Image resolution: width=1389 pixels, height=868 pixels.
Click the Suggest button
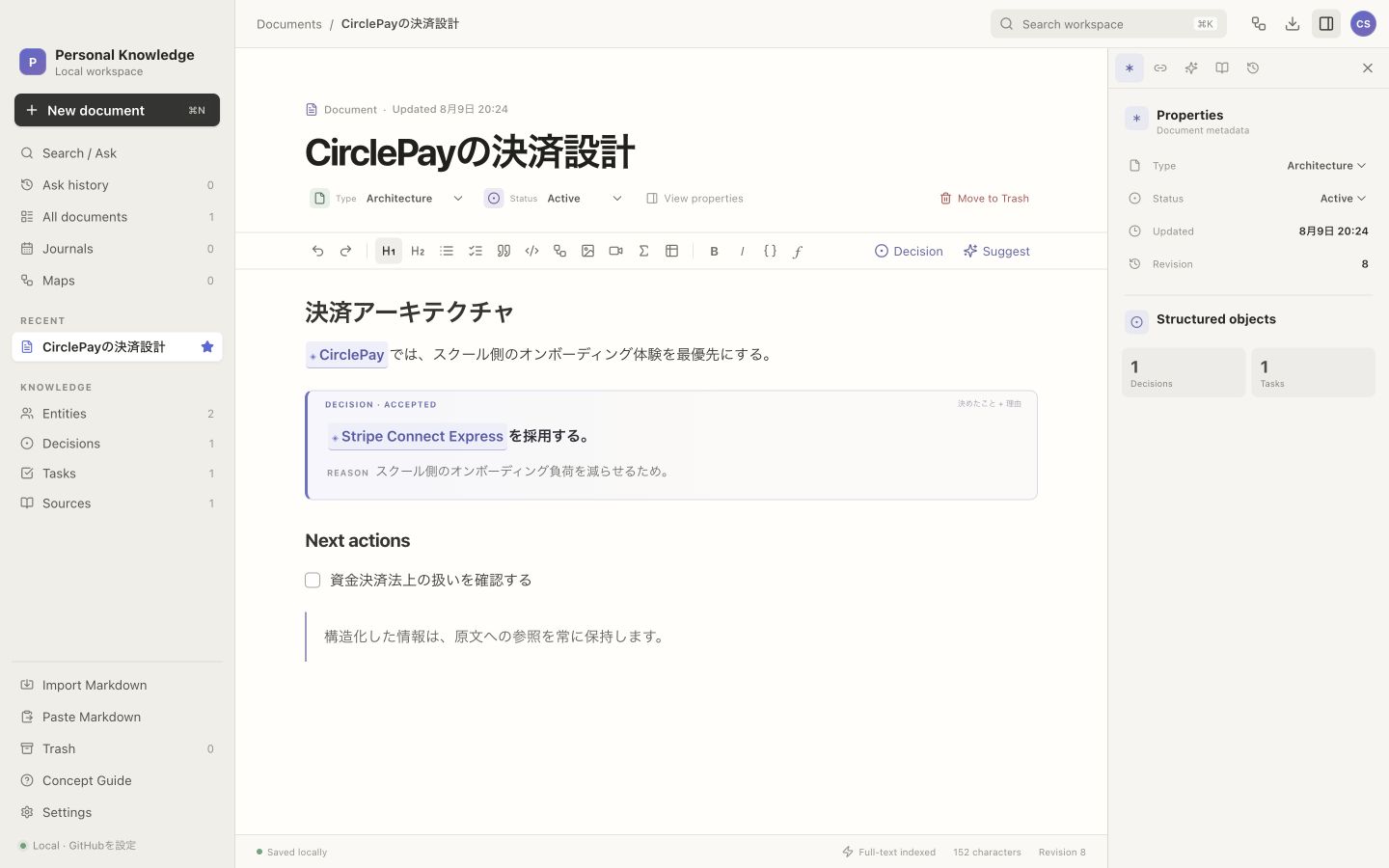point(996,251)
